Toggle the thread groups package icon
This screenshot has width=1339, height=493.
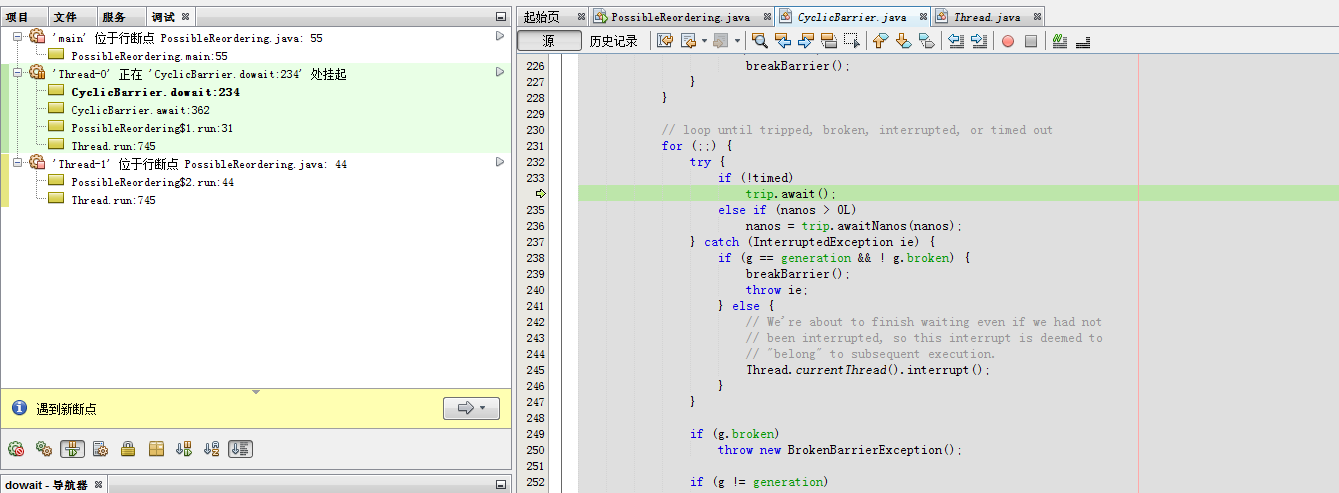(x=156, y=449)
